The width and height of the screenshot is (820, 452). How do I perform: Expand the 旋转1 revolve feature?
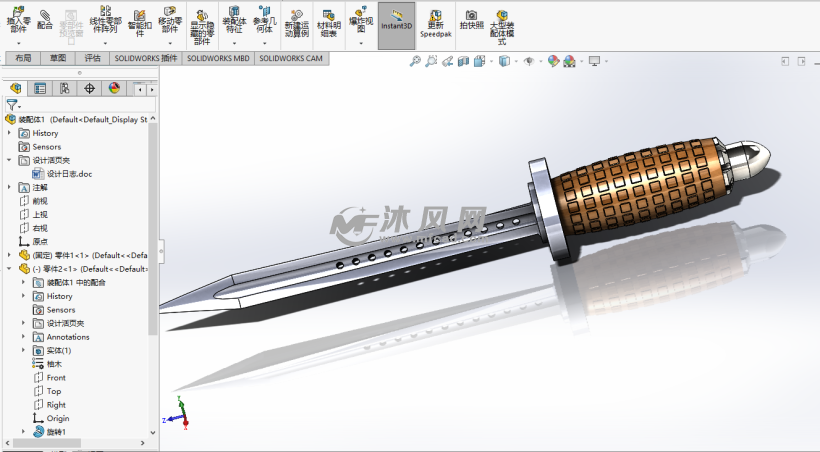[x=23, y=432]
